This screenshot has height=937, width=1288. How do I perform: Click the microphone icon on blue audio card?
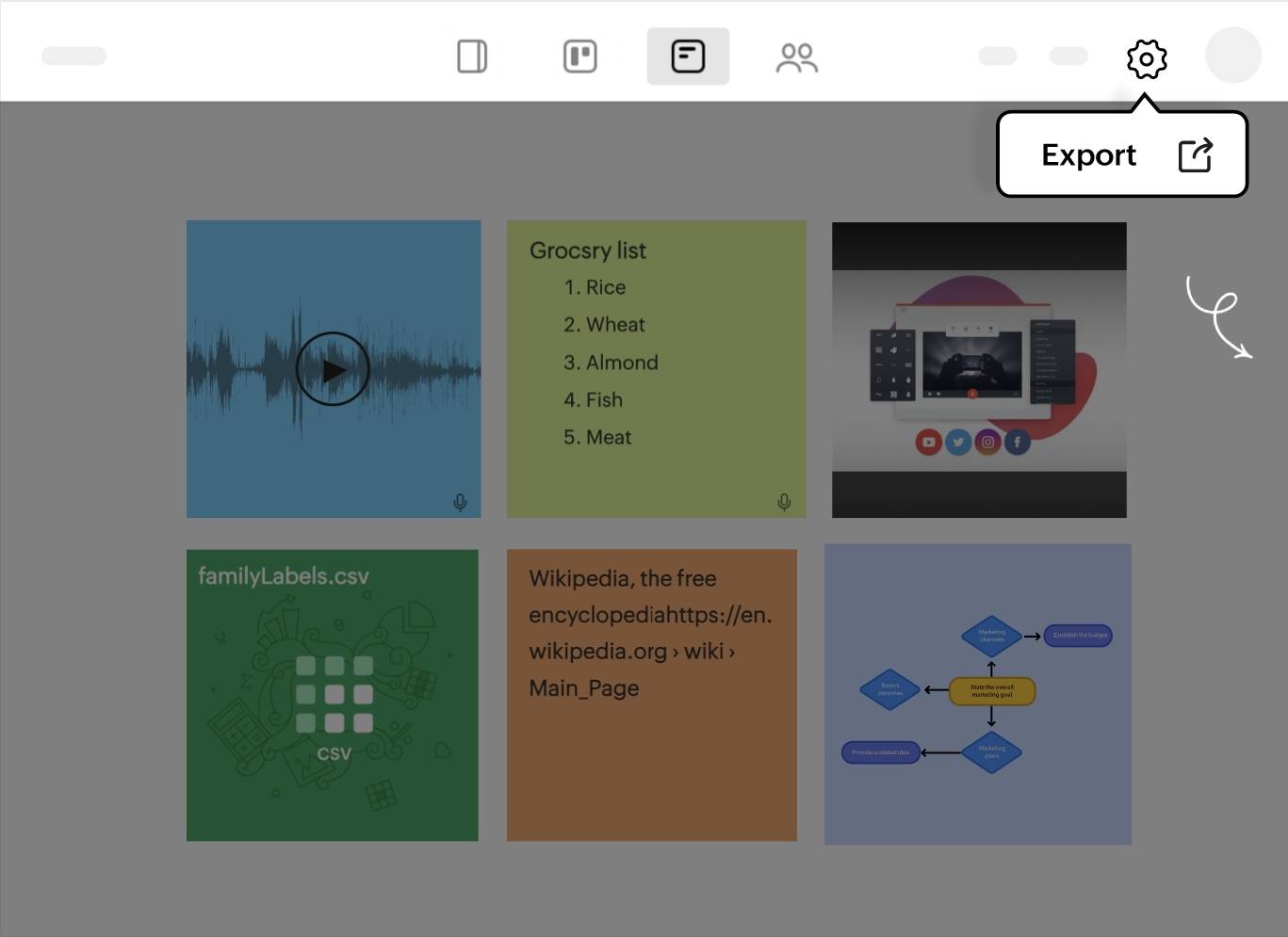coord(460,502)
